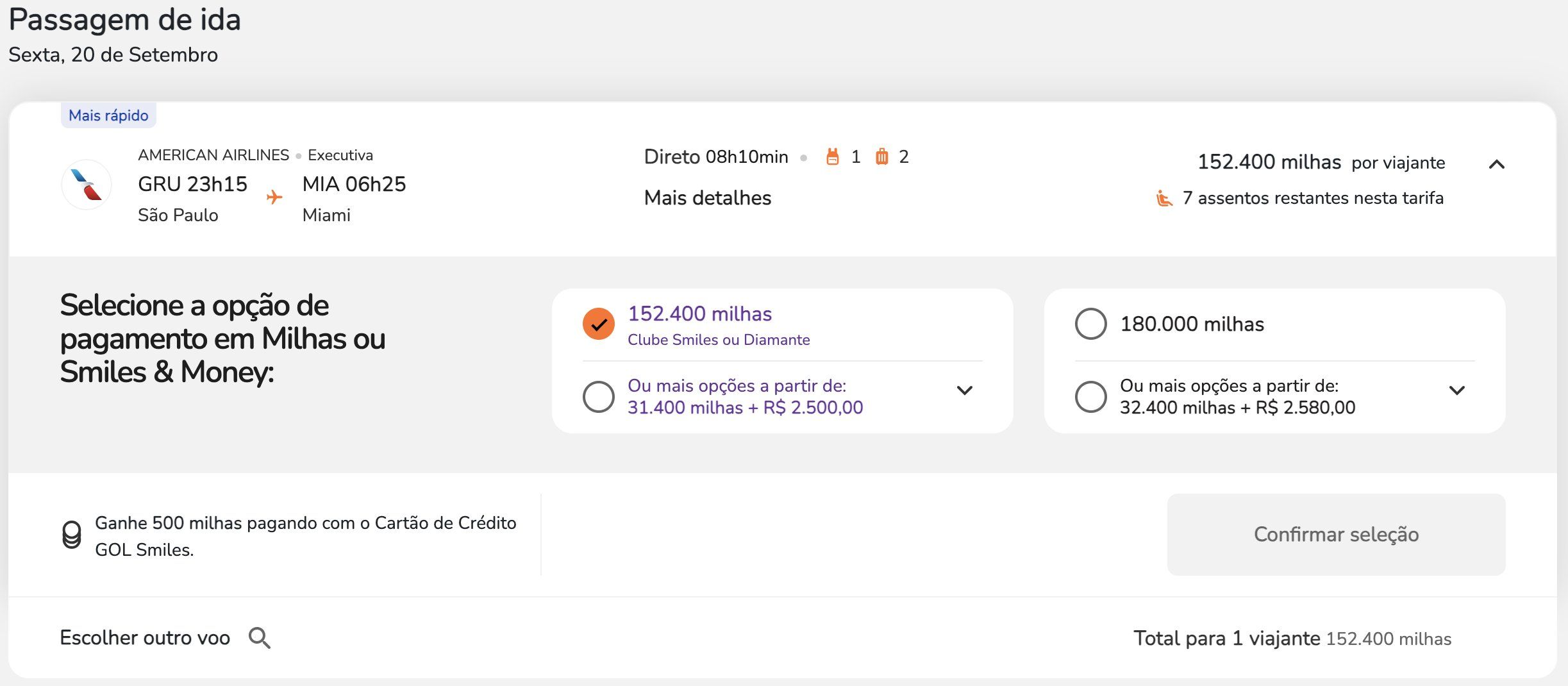This screenshot has height=686, width=1568.
Task: Collapse the flight card with the up chevron
Action: pos(1497,164)
